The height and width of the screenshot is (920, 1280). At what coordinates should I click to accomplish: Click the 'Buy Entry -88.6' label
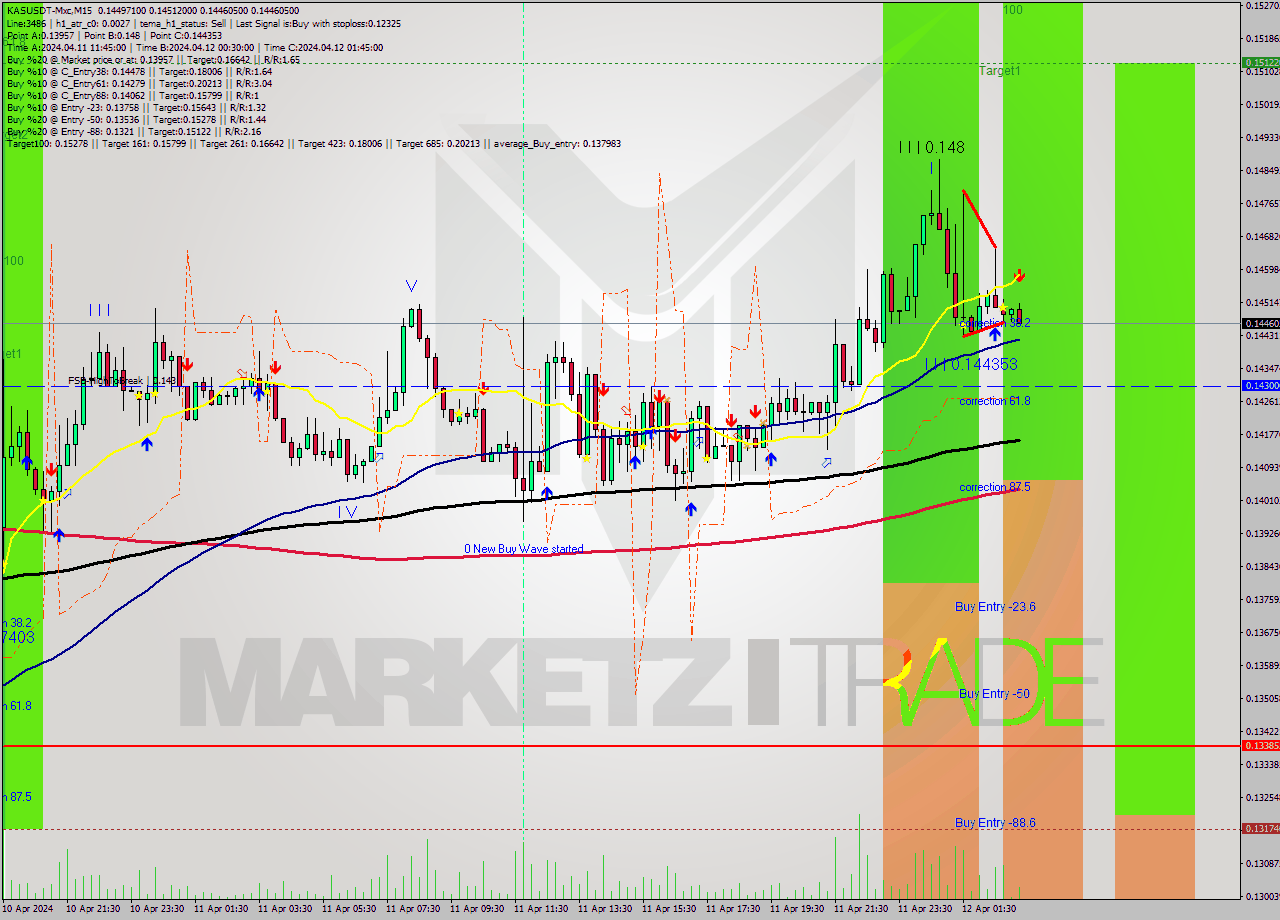tap(995, 823)
